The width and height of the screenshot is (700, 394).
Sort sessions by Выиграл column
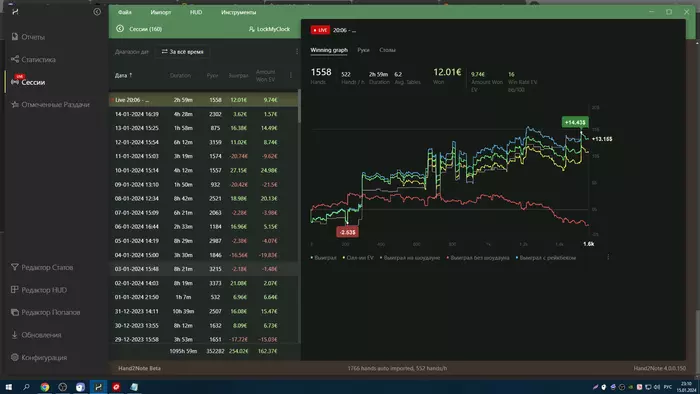pos(238,75)
